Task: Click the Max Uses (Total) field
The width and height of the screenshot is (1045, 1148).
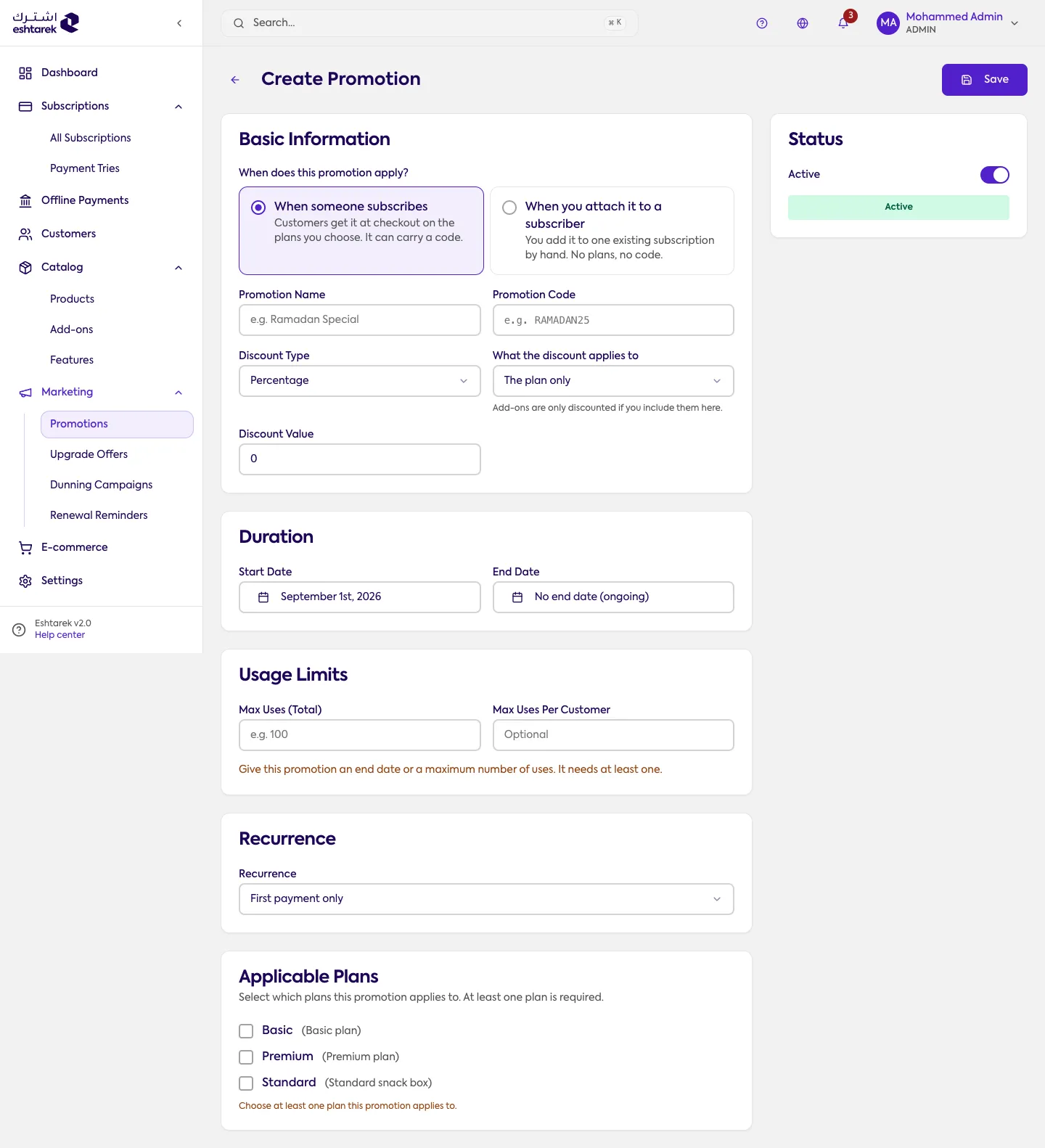Action: (x=360, y=735)
